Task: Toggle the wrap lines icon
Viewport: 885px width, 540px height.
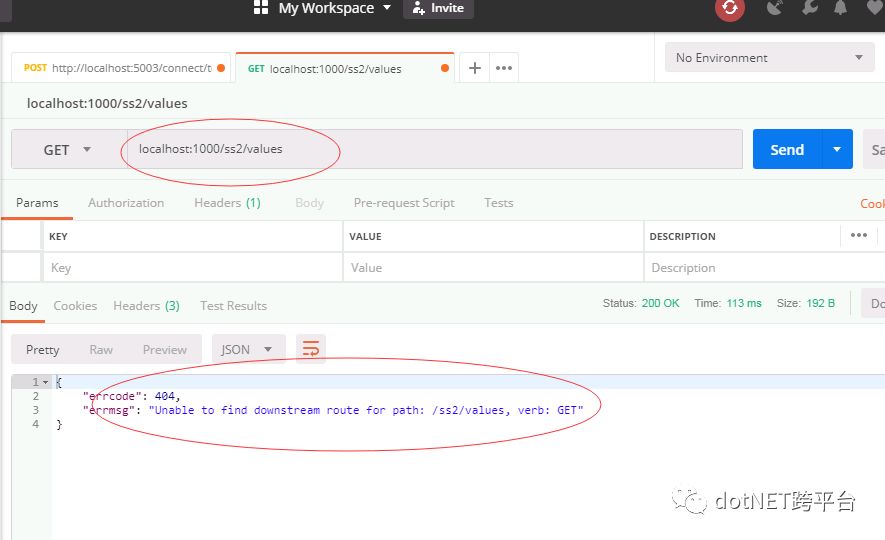Action: pos(310,349)
